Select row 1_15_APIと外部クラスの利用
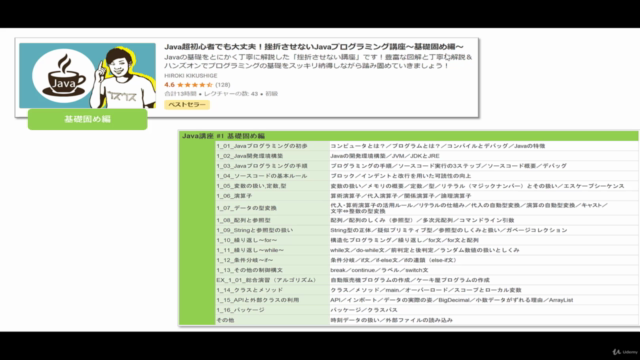Screen dimensions: 640x360 [272, 300]
